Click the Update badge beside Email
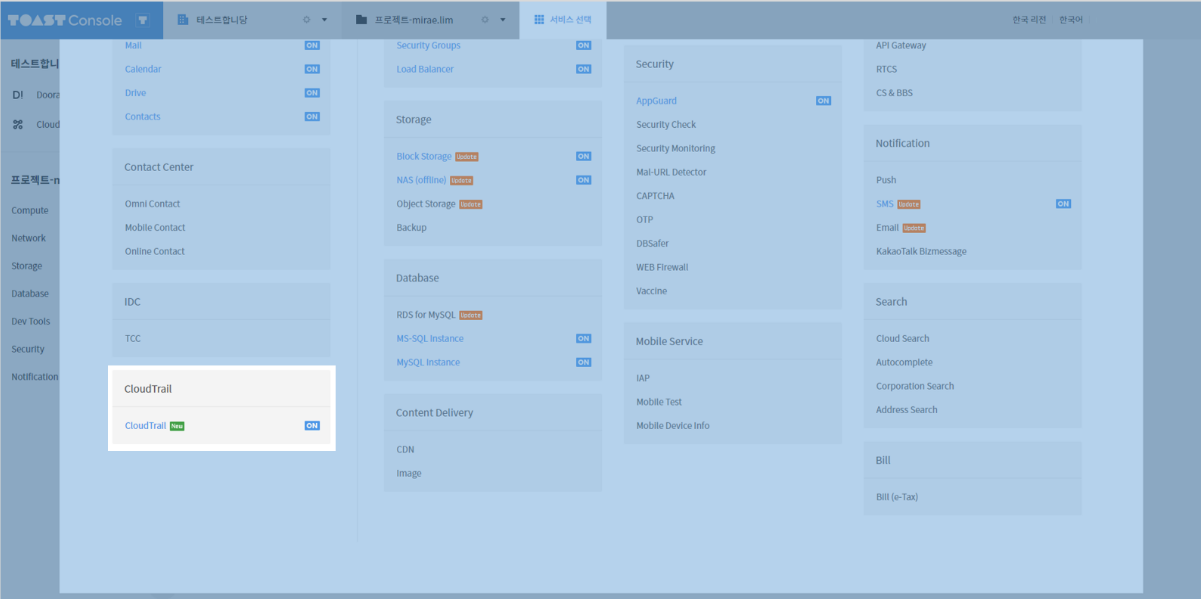The height and width of the screenshot is (599, 1201). 914,228
